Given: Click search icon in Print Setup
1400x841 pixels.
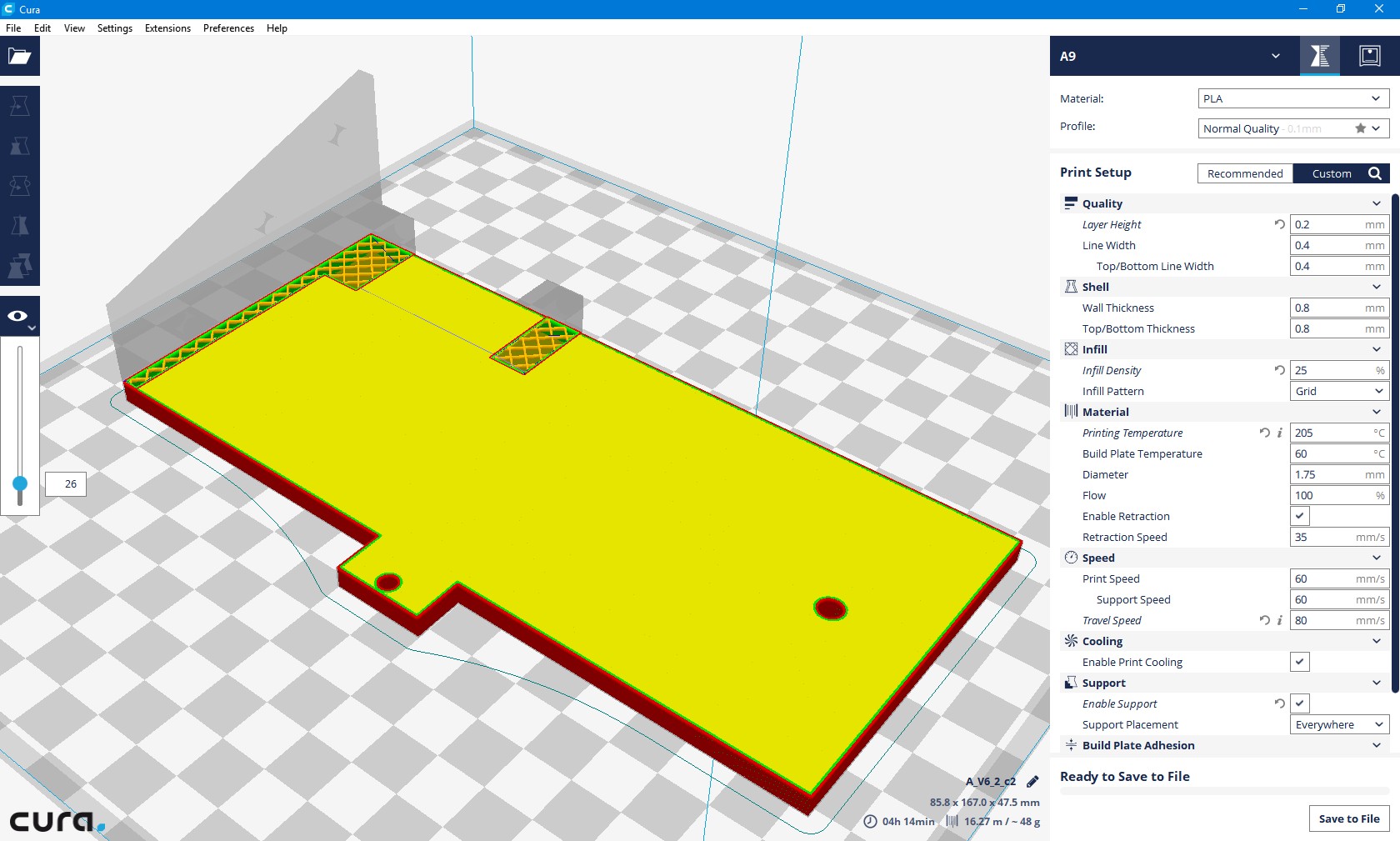Looking at the screenshot, I should click(1375, 173).
